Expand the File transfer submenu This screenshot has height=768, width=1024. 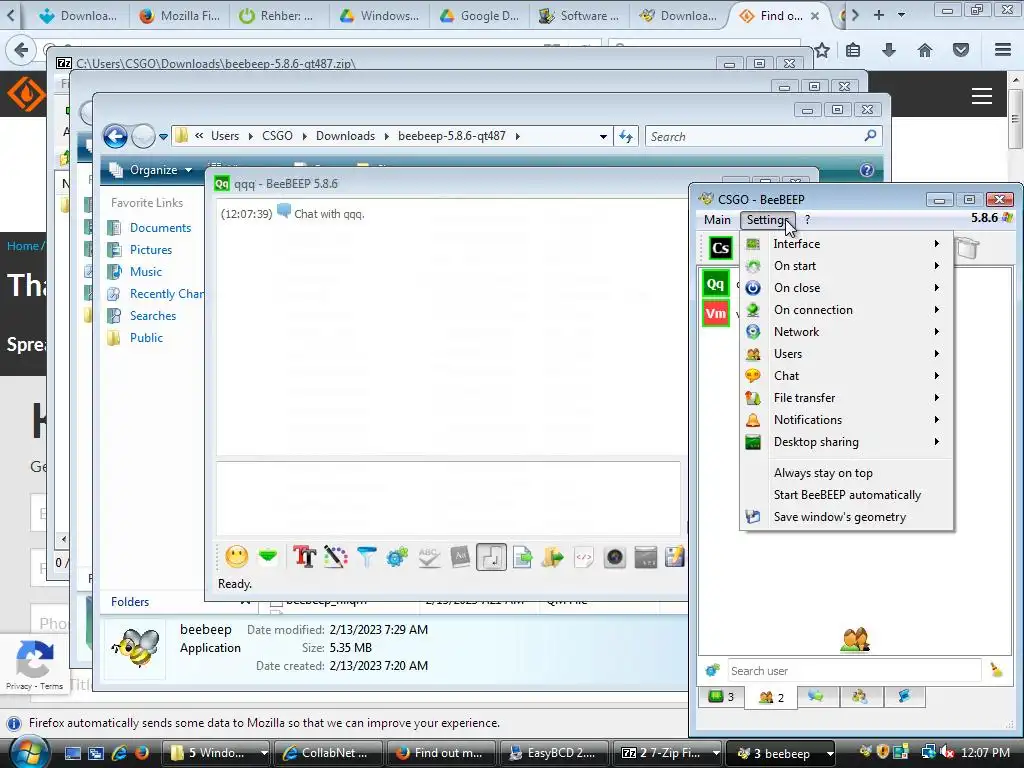click(x=846, y=398)
